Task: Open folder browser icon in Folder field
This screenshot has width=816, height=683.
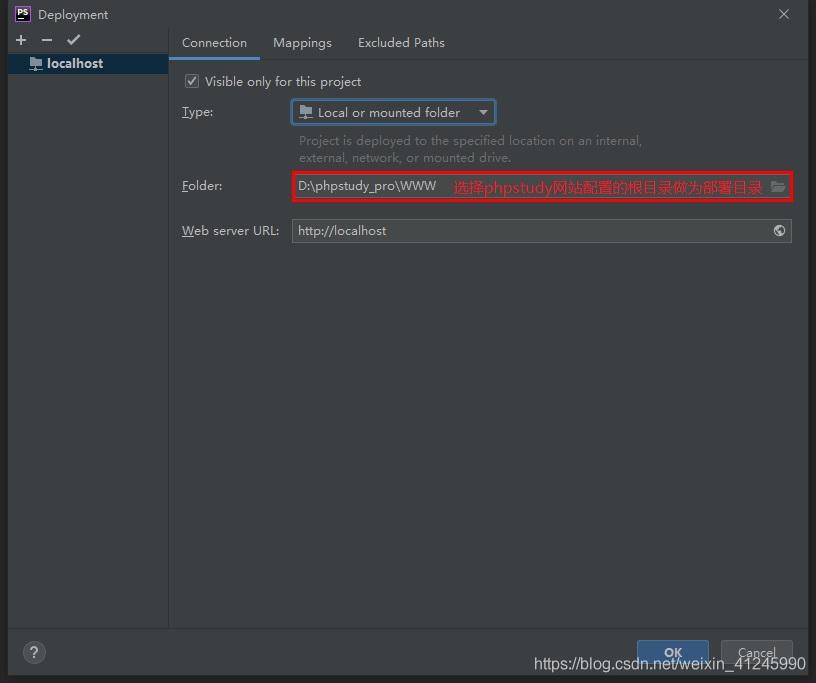Action: [778, 187]
